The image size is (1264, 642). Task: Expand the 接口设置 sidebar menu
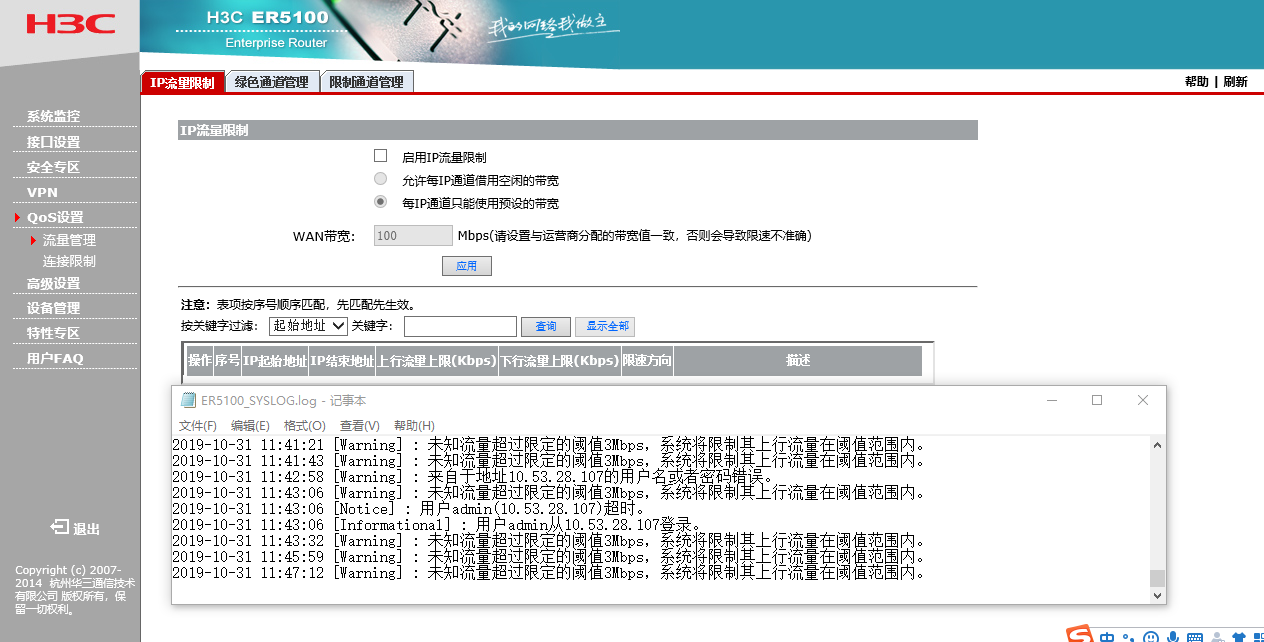click(x=53, y=142)
